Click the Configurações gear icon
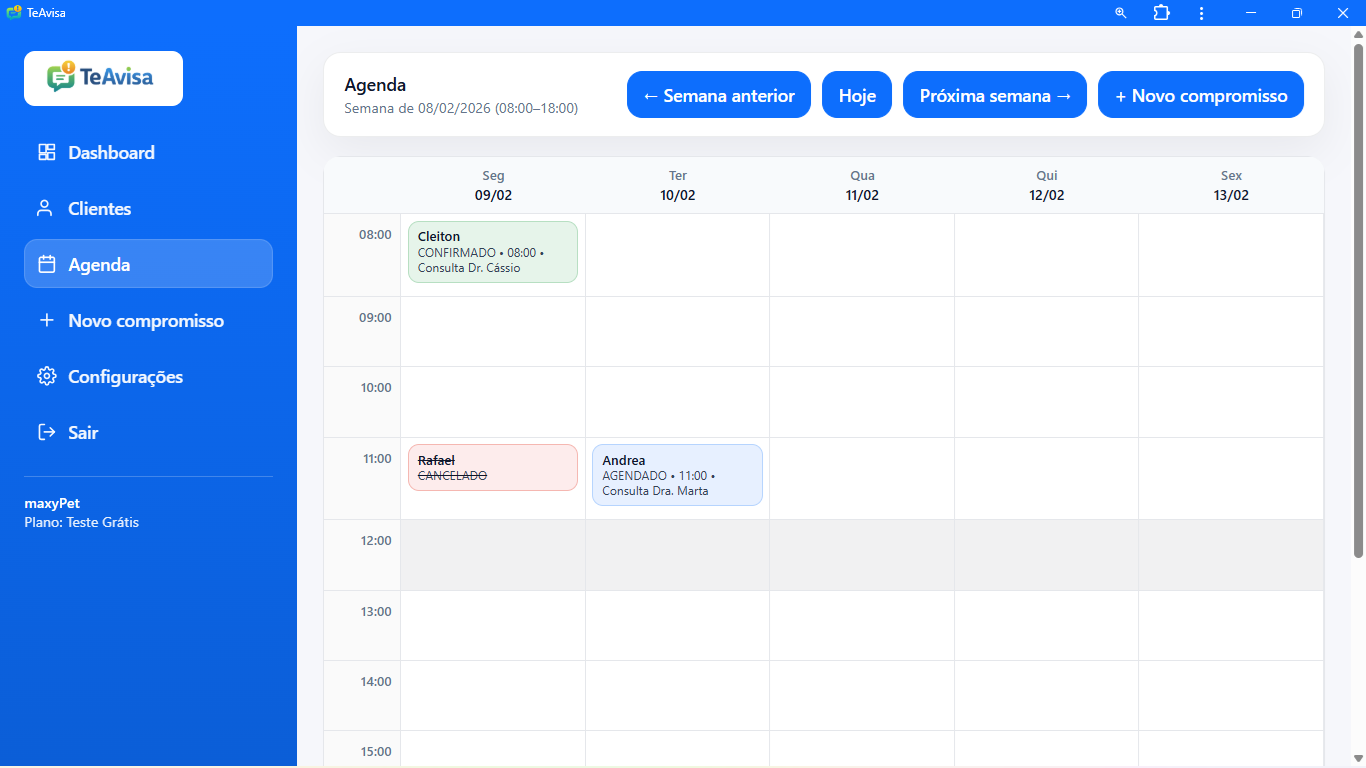This screenshot has width=1366, height=768. [x=46, y=377]
